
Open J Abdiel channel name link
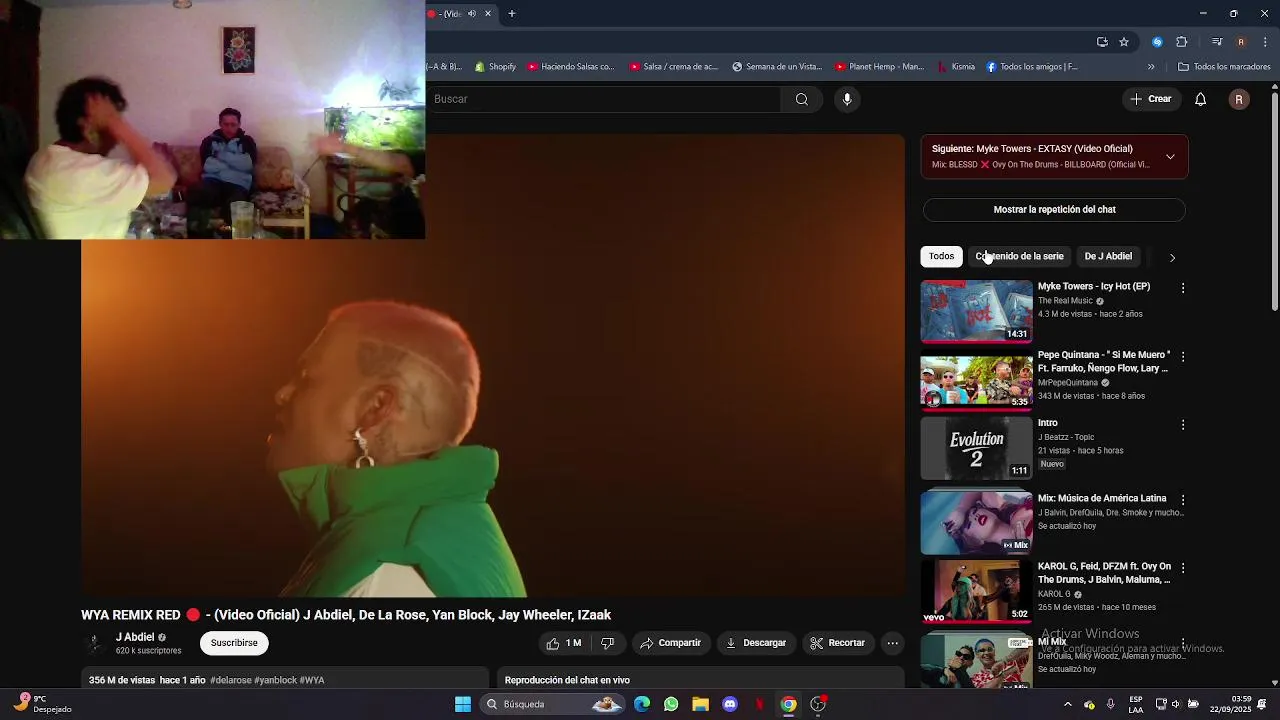135,637
